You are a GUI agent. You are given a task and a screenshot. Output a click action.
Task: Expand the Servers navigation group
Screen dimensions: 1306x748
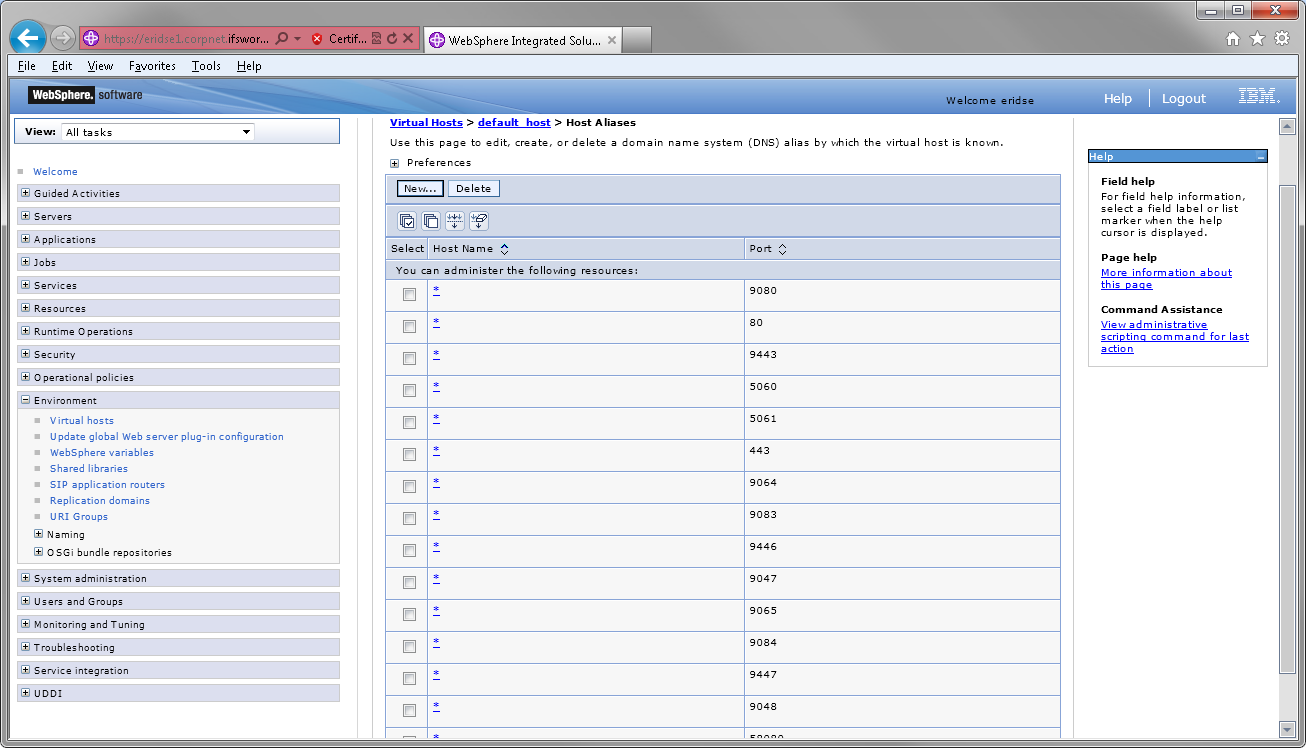pyautogui.click(x=26, y=216)
